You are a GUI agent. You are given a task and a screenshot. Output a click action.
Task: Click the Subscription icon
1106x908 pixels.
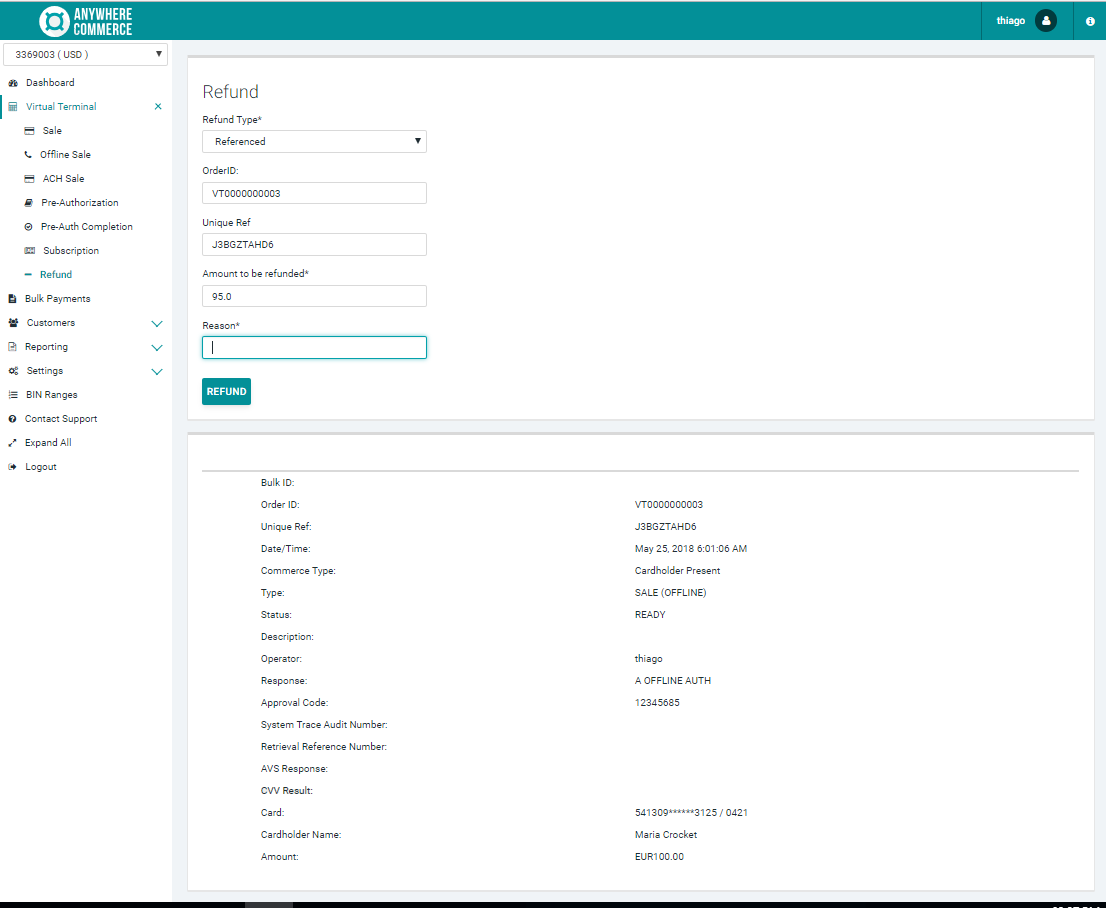[30, 250]
